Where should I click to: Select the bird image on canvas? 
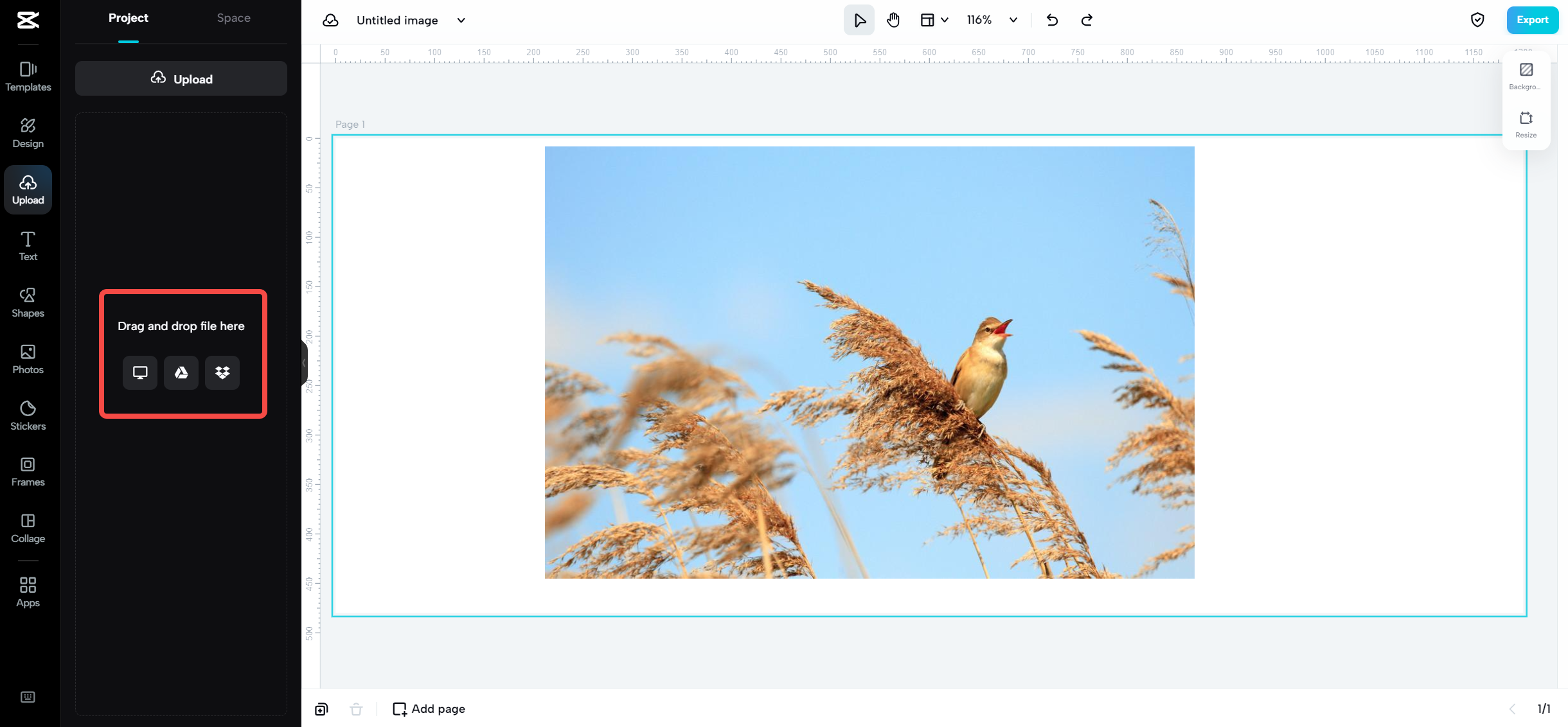[x=869, y=362]
